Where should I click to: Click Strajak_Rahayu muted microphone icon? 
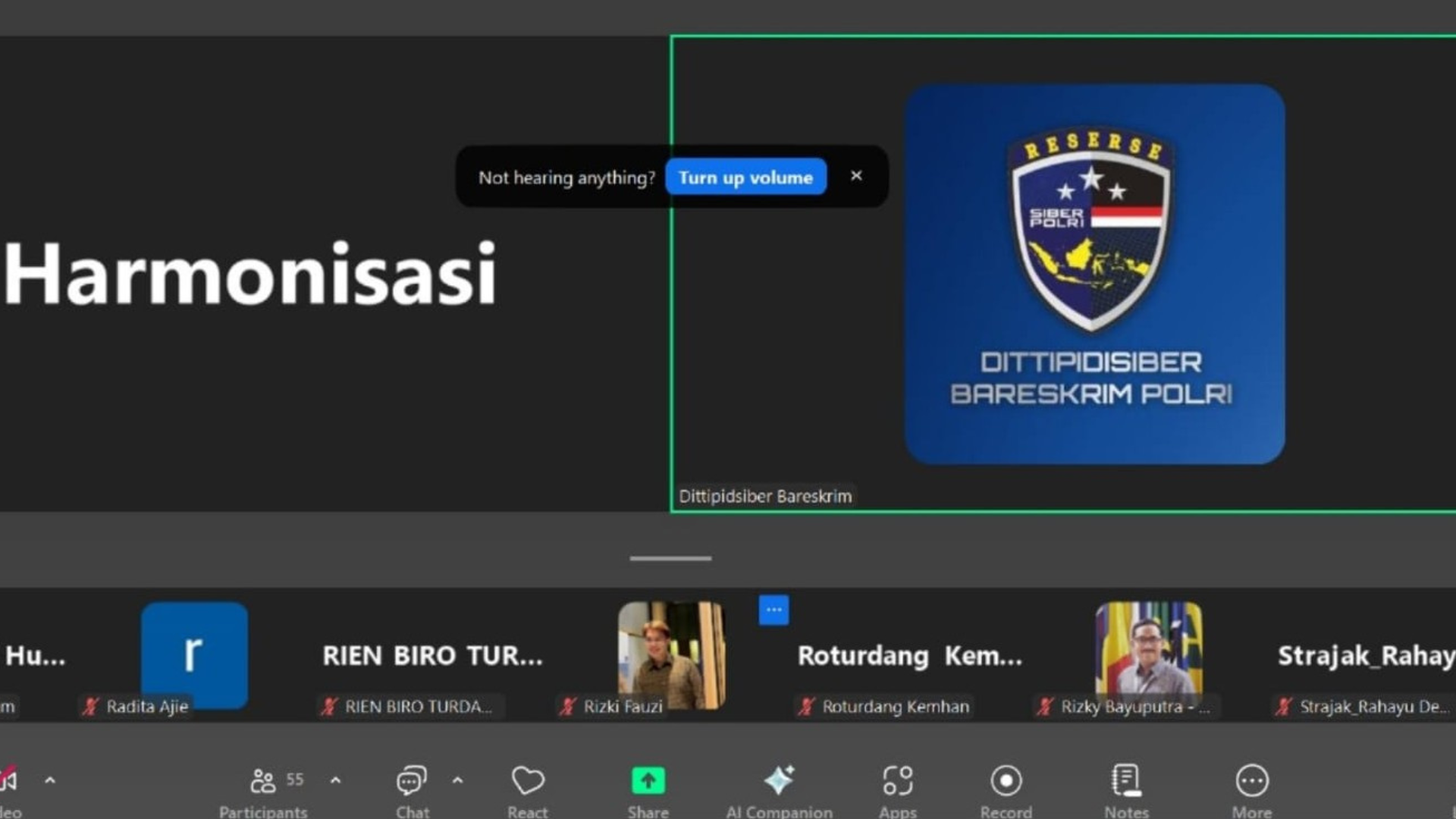[1284, 707]
